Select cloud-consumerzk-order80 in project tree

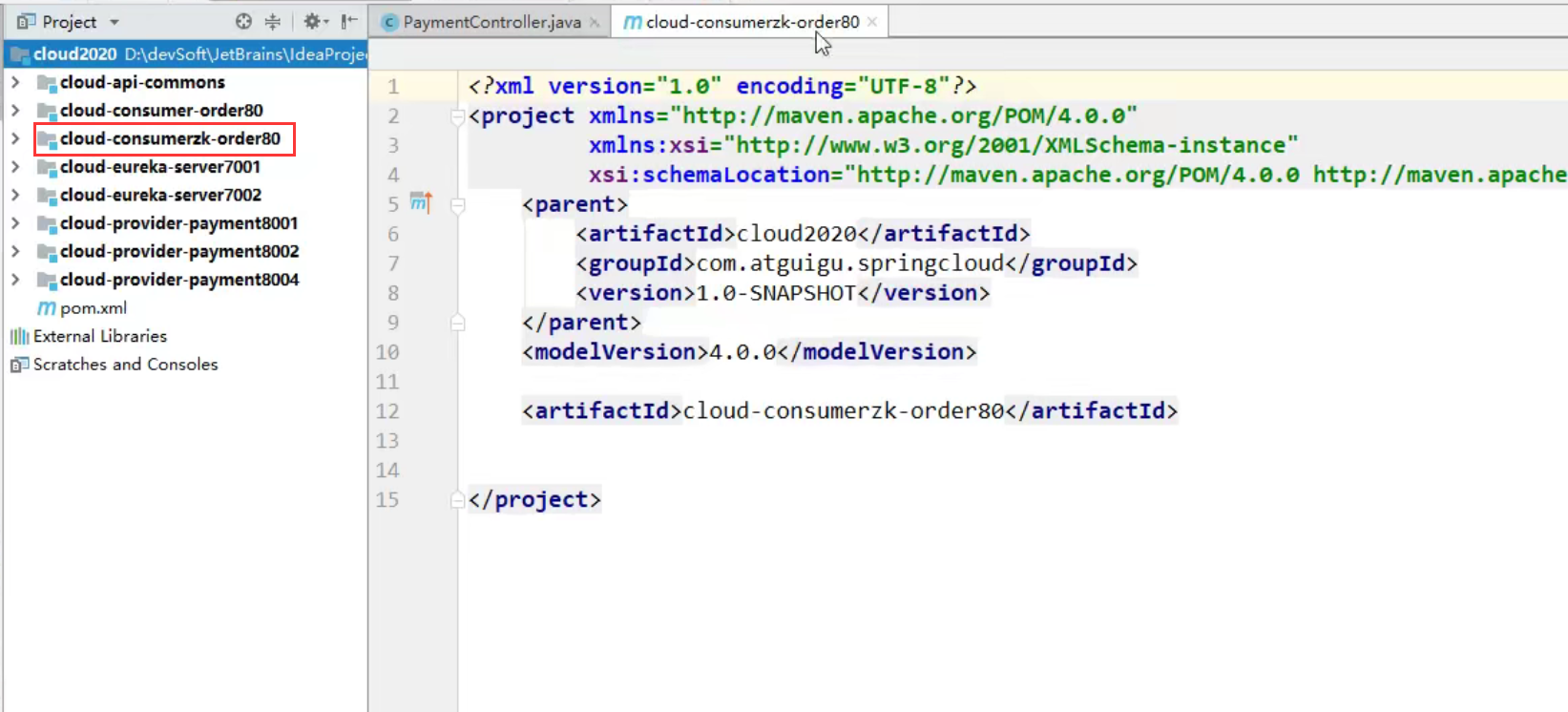point(170,138)
